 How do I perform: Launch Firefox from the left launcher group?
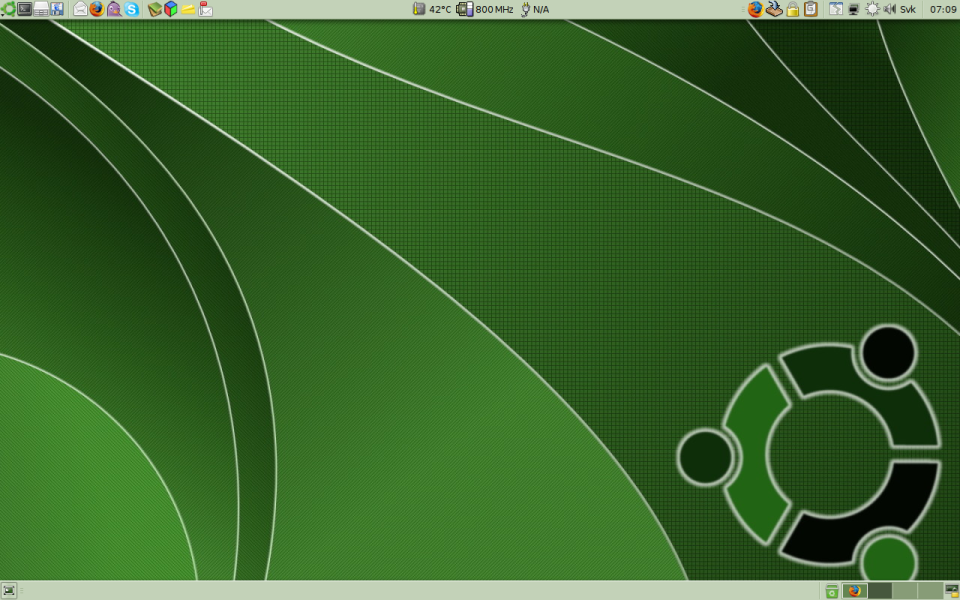click(97, 9)
